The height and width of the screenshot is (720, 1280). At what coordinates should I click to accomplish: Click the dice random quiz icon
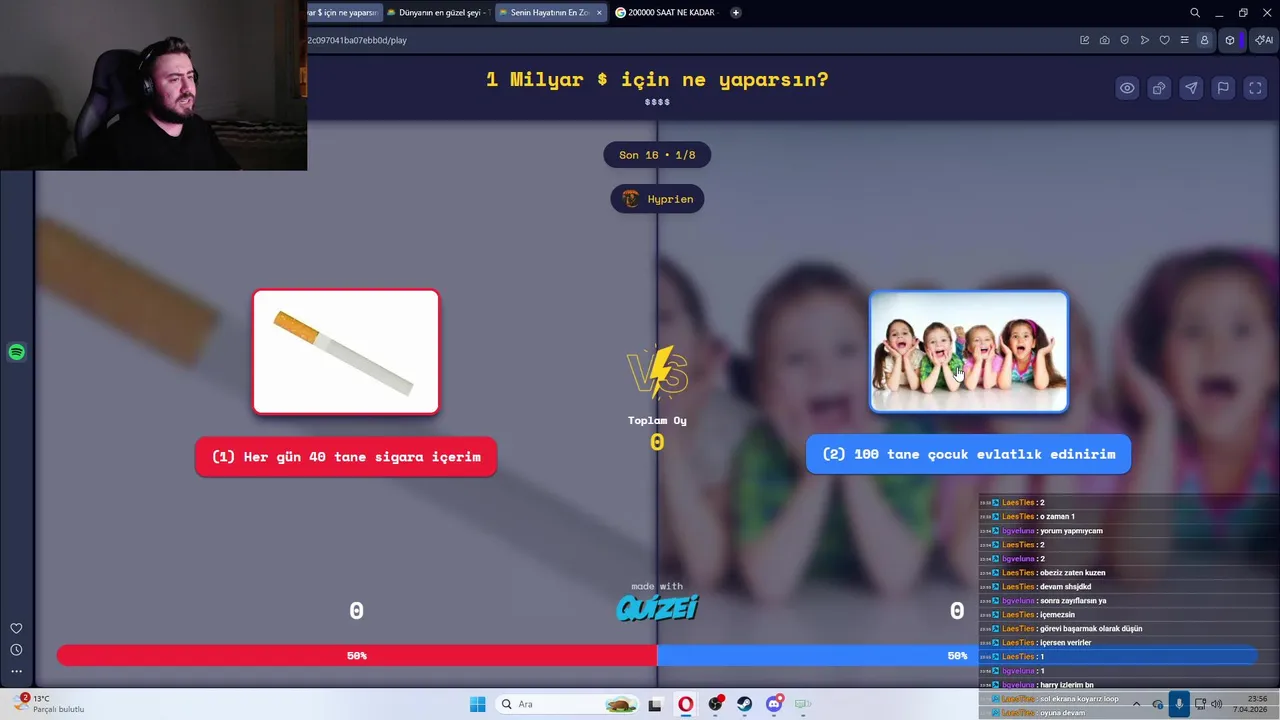coord(1159,88)
